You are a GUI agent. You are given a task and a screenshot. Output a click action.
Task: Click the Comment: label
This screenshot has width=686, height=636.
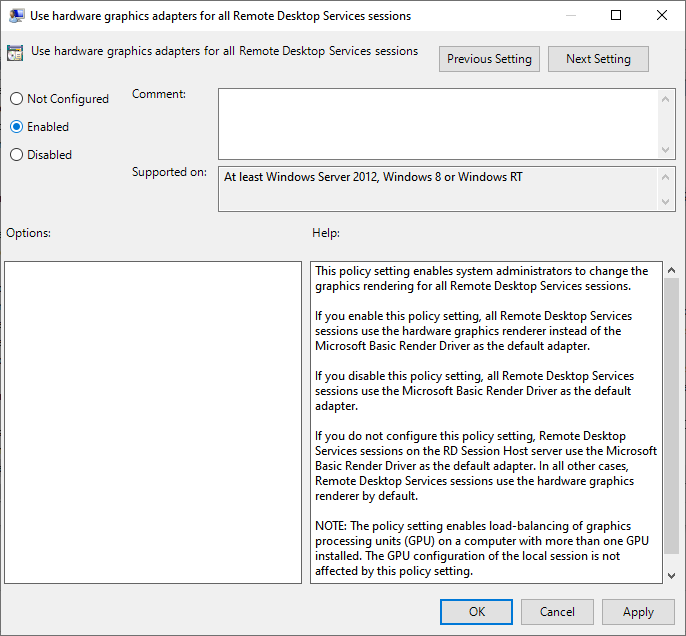tap(159, 94)
